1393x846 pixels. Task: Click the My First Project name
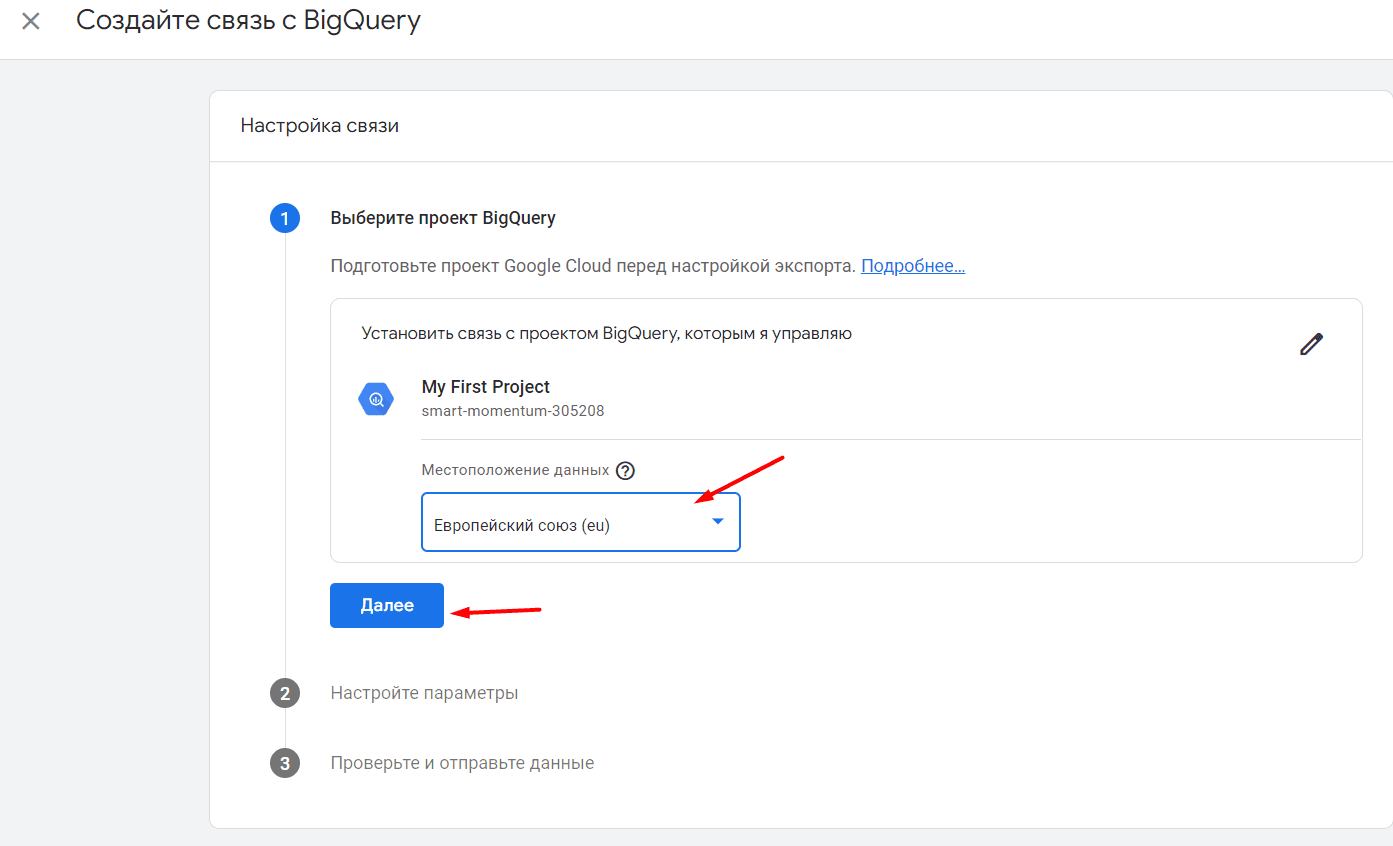(x=486, y=387)
